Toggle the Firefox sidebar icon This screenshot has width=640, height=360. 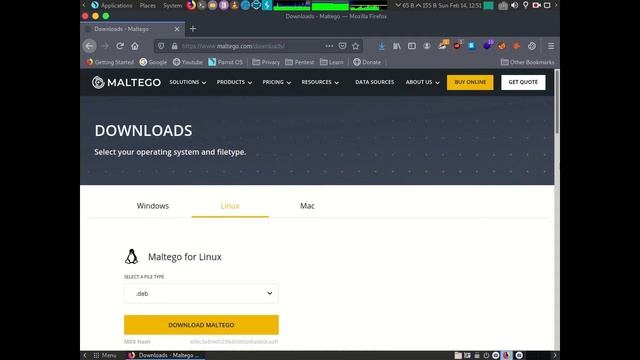click(412, 46)
